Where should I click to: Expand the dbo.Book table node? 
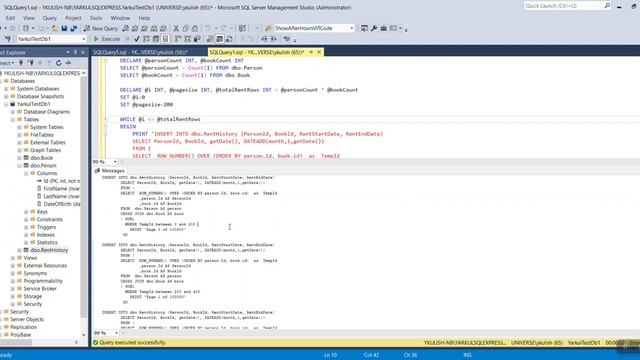[19, 158]
